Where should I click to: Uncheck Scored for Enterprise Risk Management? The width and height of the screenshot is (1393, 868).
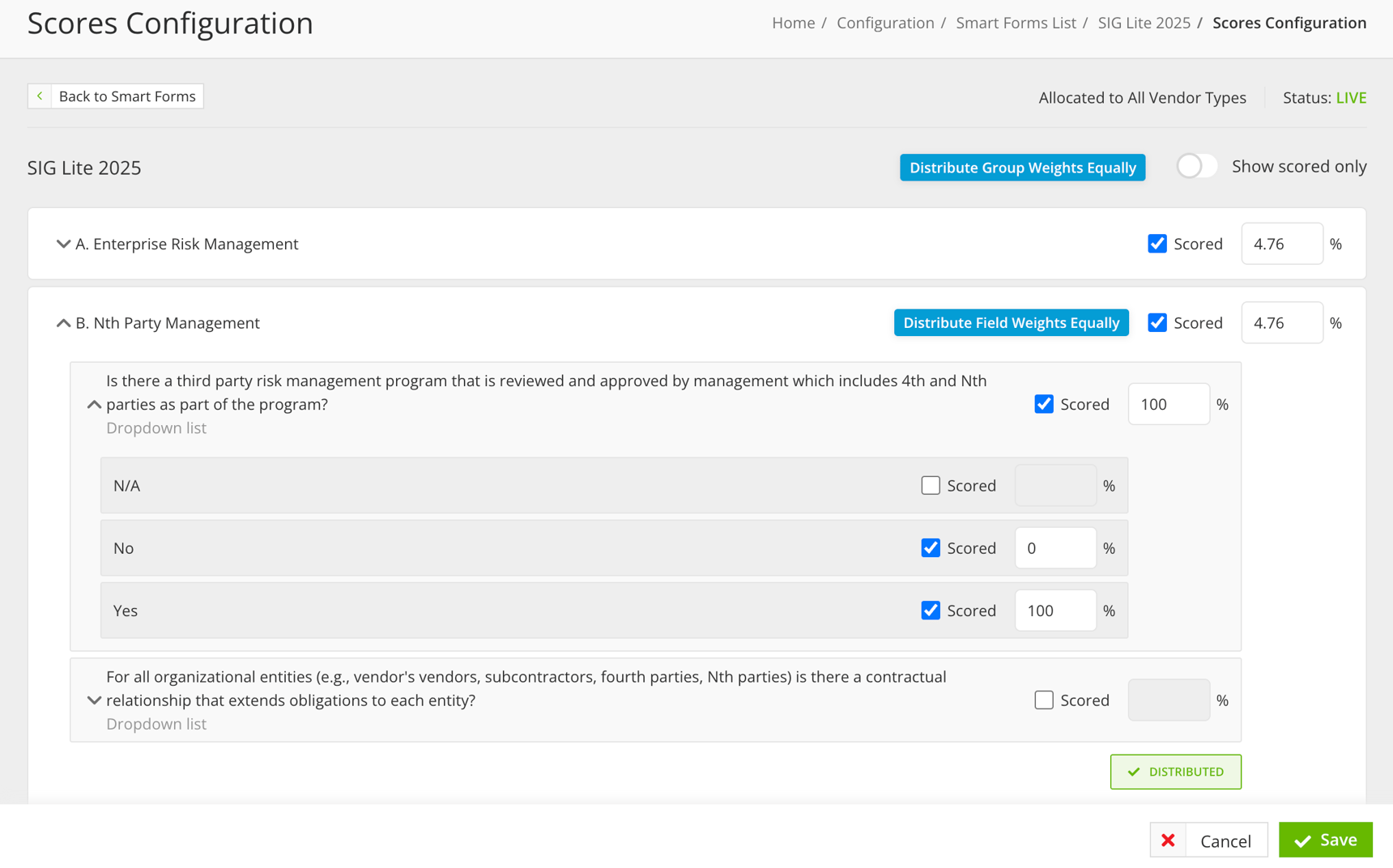[1157, 243]
